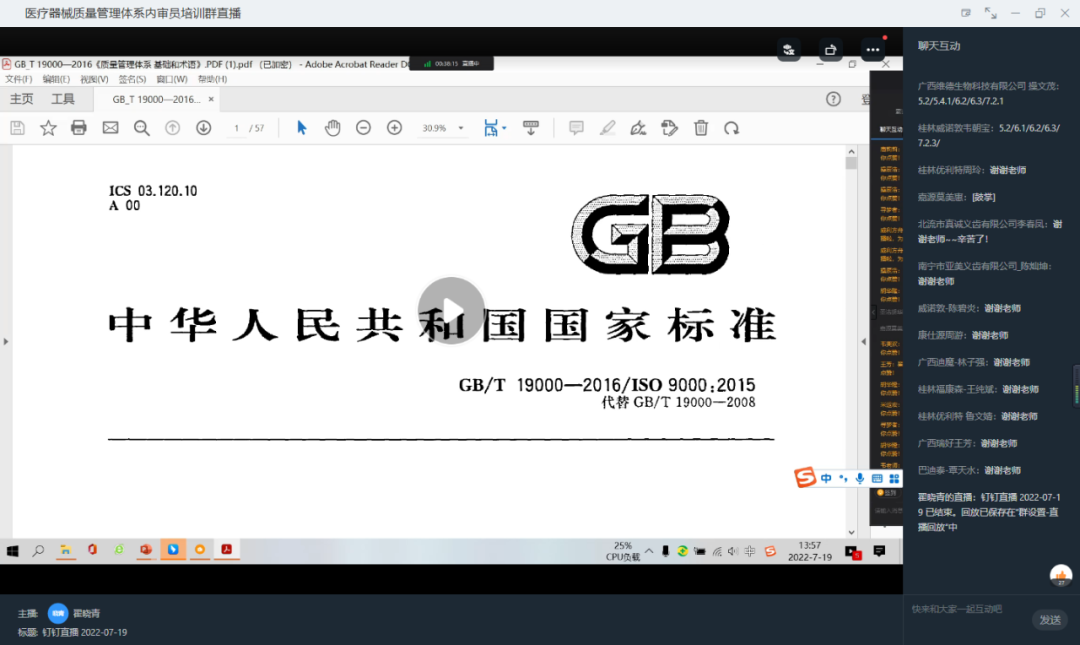The width and height of the screenshot is (1080, 645).
Task: Open the Windows notification center icon
Action: (879, 551)
